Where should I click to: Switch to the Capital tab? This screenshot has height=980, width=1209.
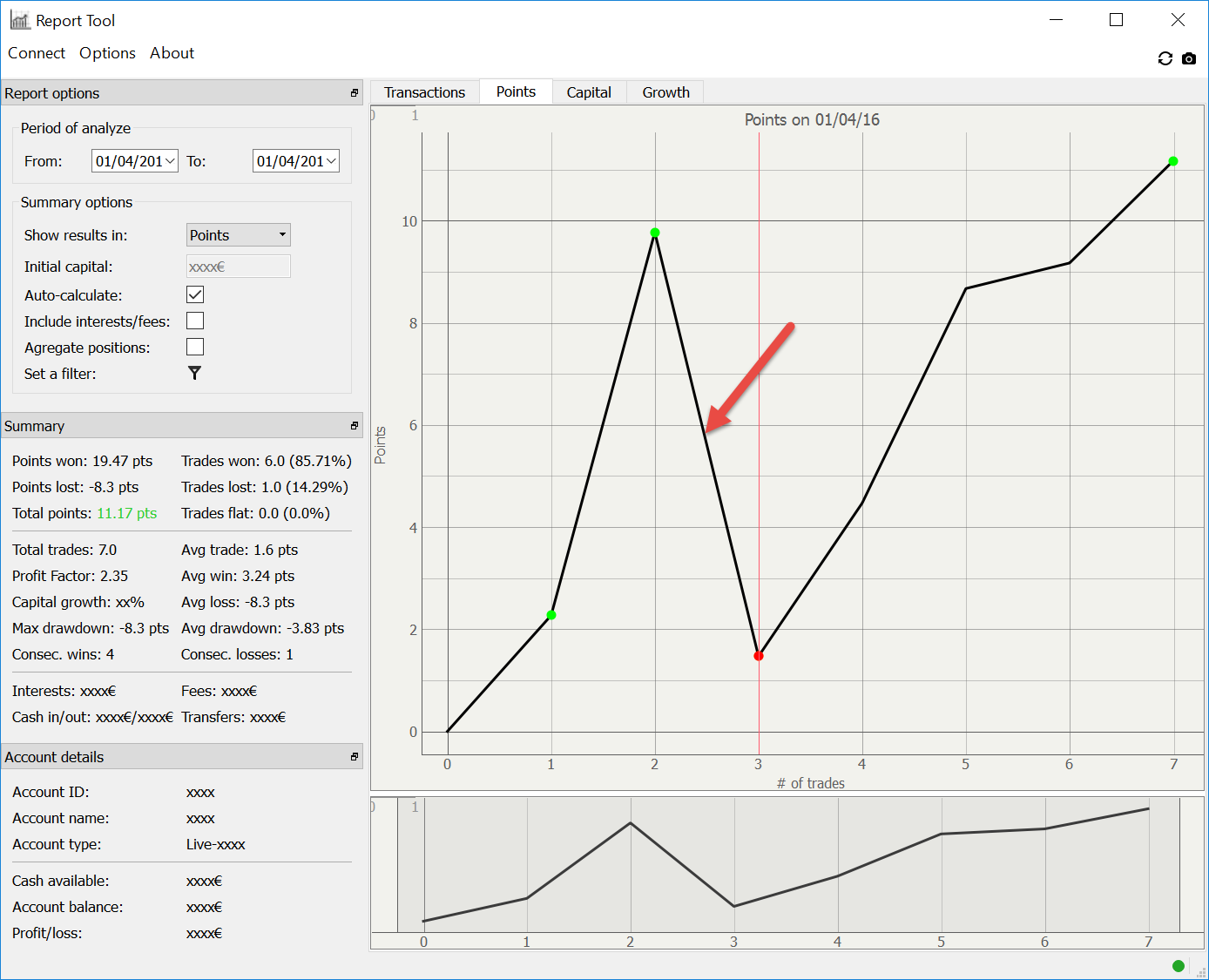tap(589, 92)
